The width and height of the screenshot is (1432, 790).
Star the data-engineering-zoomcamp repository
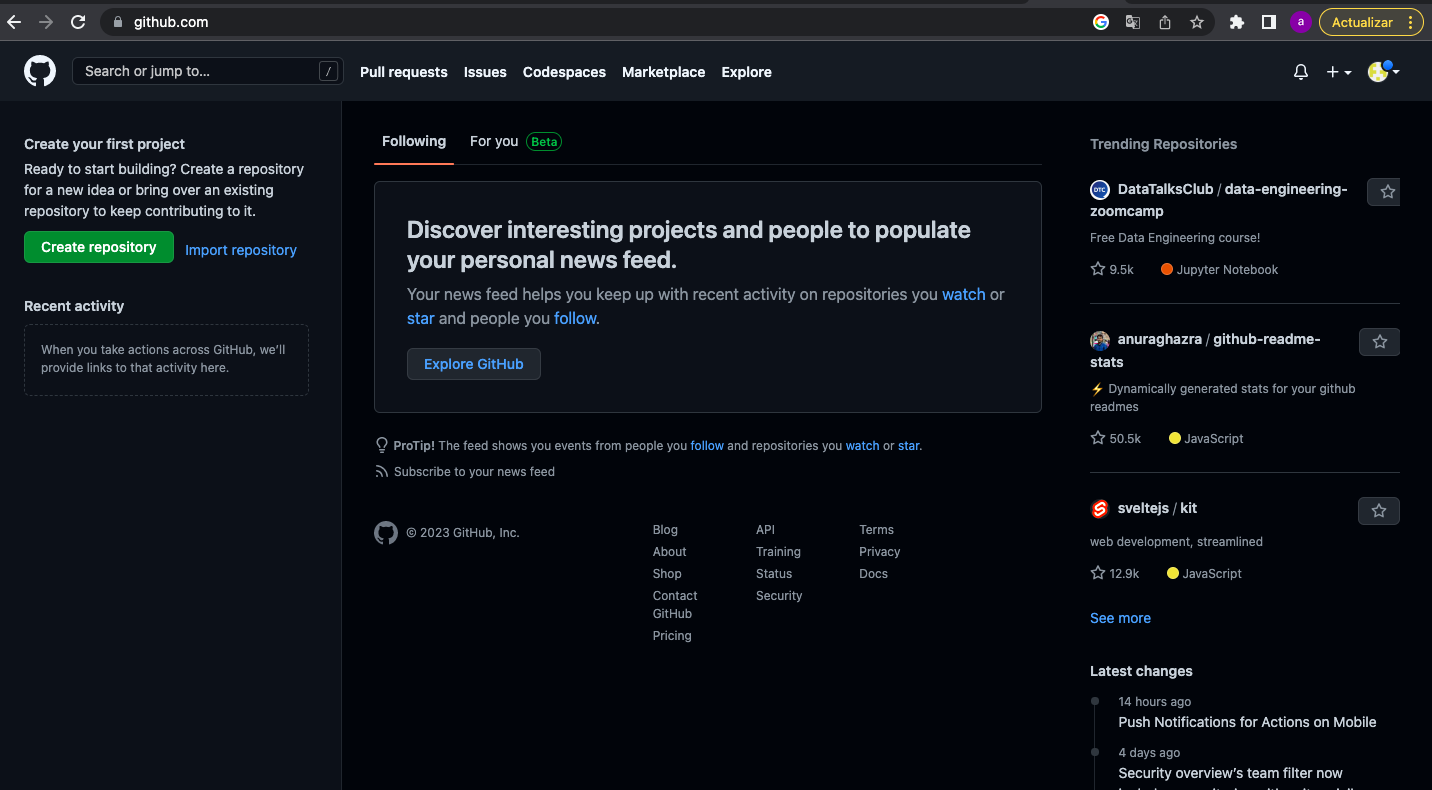pyautogui.click(x=1386, y=192)
